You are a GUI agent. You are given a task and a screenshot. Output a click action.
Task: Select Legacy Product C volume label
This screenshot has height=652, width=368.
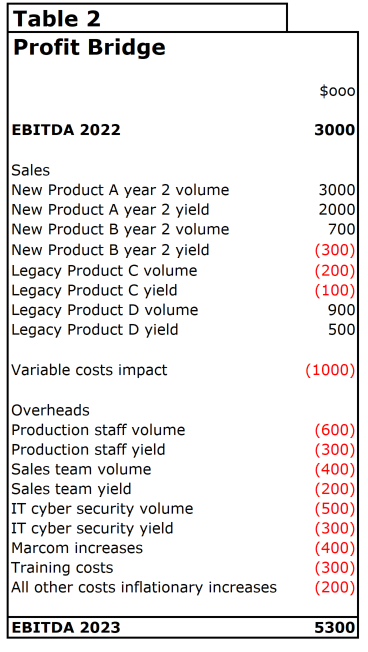104,270
